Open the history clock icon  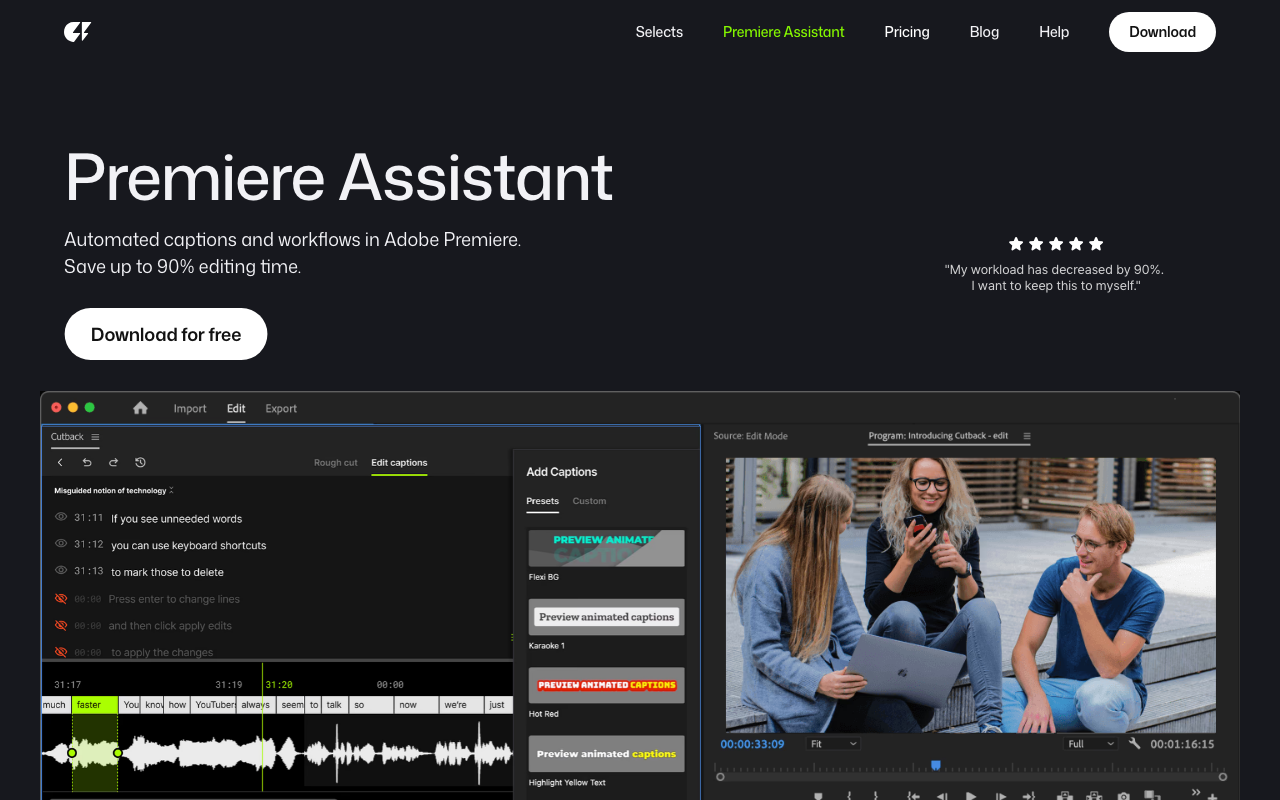click(140, 463)
